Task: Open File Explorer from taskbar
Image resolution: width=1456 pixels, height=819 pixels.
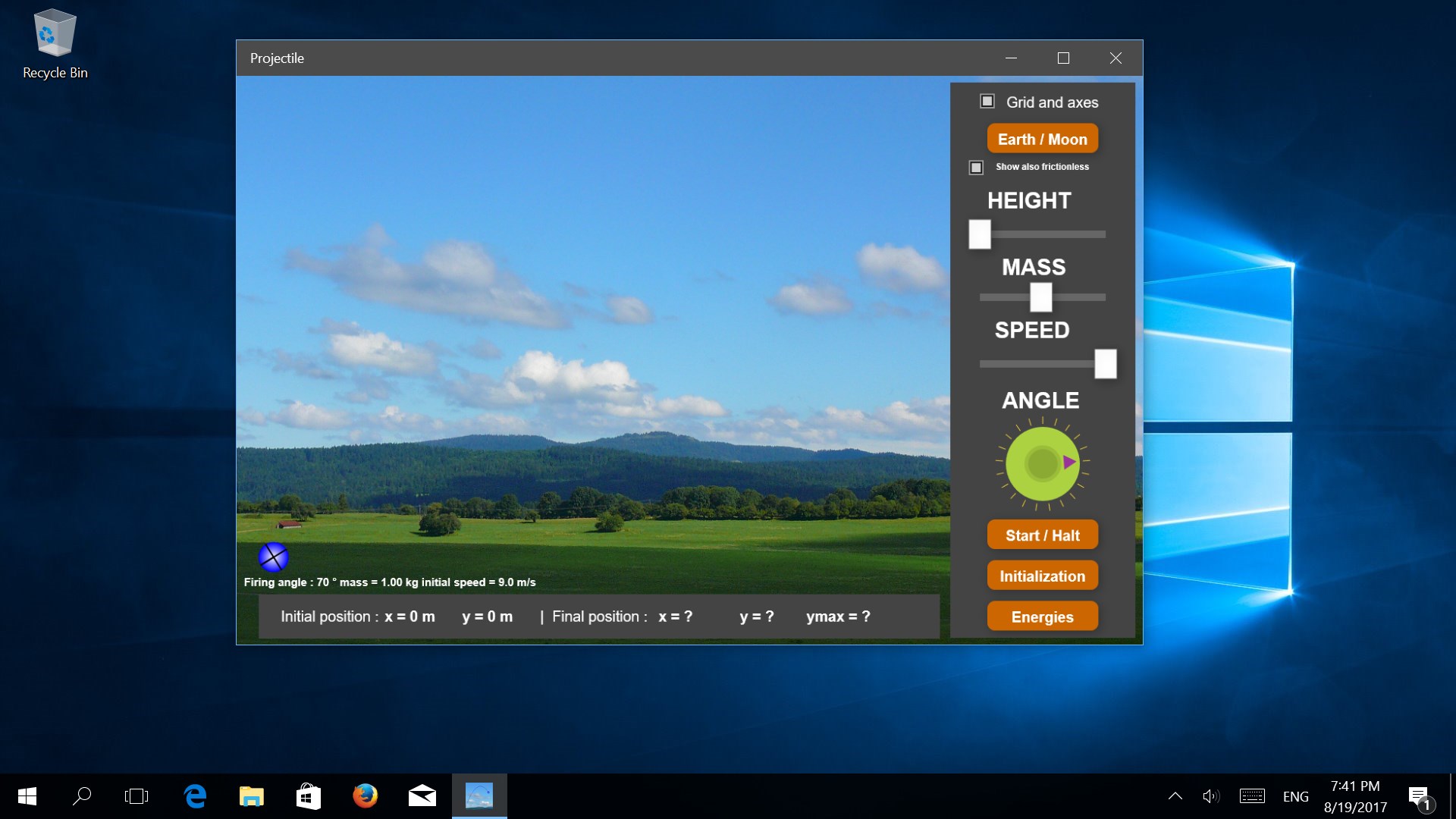Action: (251, 795)
